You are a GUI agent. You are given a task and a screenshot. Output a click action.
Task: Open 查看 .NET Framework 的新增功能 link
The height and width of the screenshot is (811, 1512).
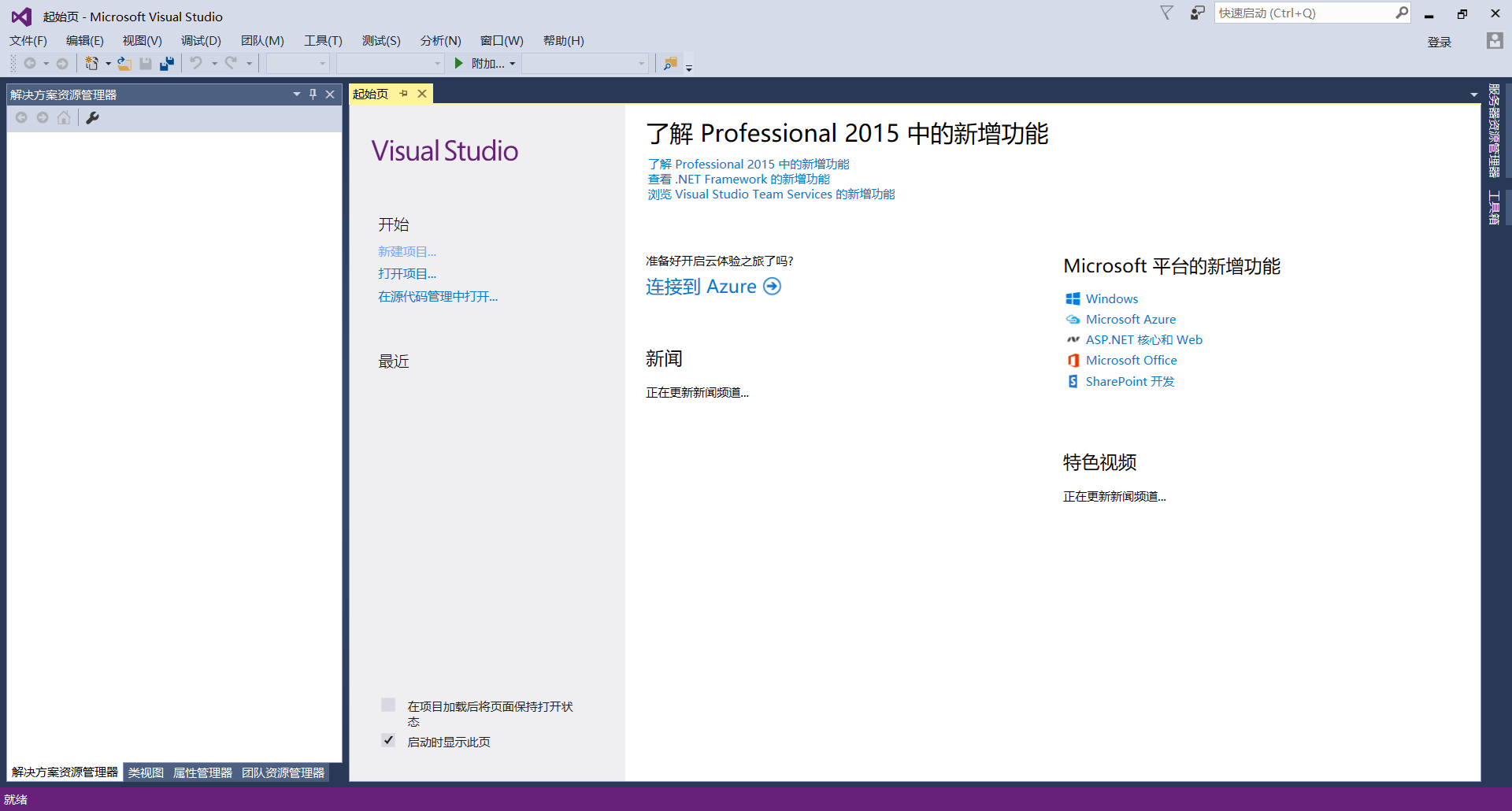[739, 180]
